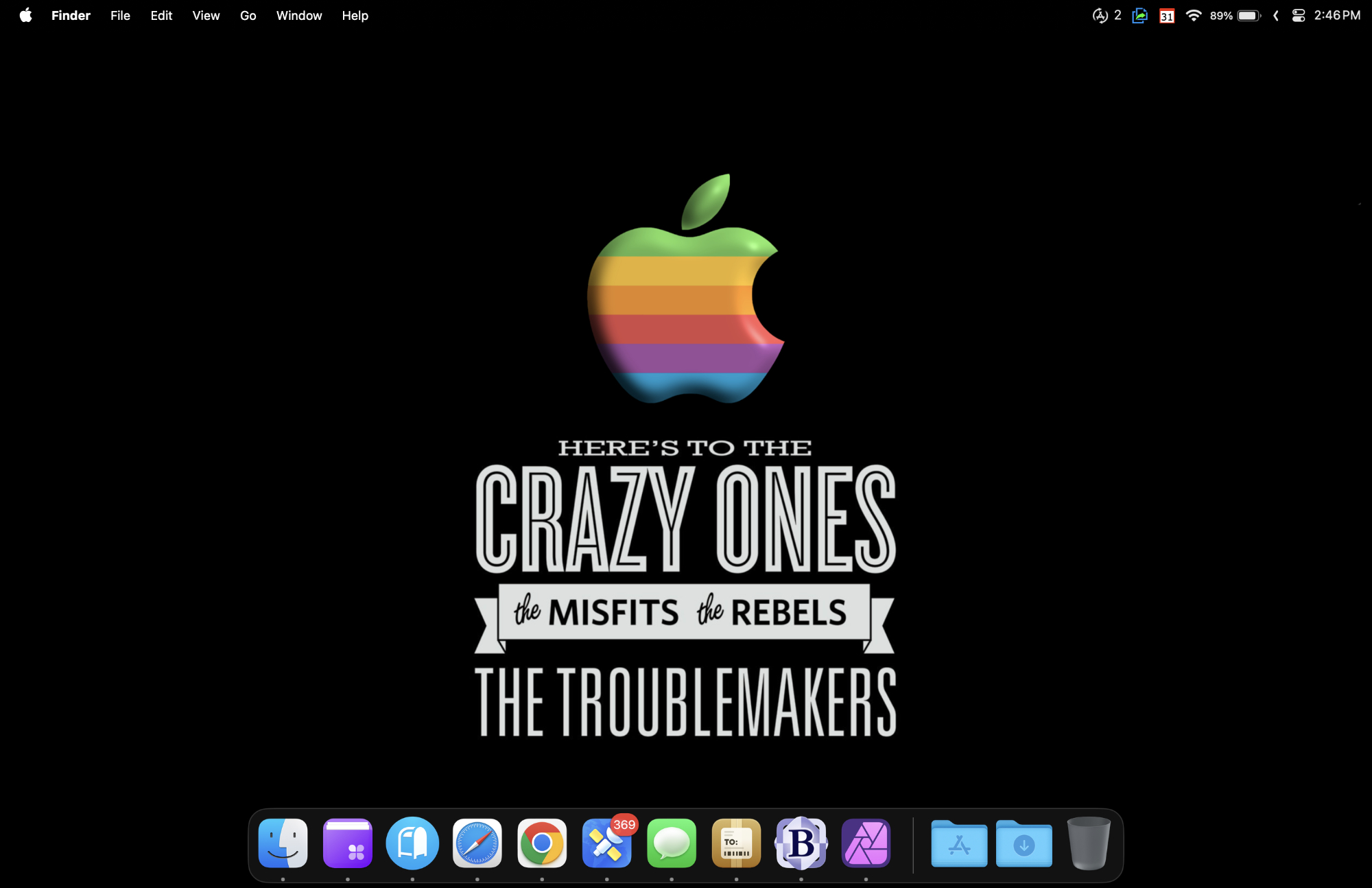Image resolution: width=1372 pixels, height=888 pixels.
Task: Open the Downloads folder stack
Action: coord(1024,843)
